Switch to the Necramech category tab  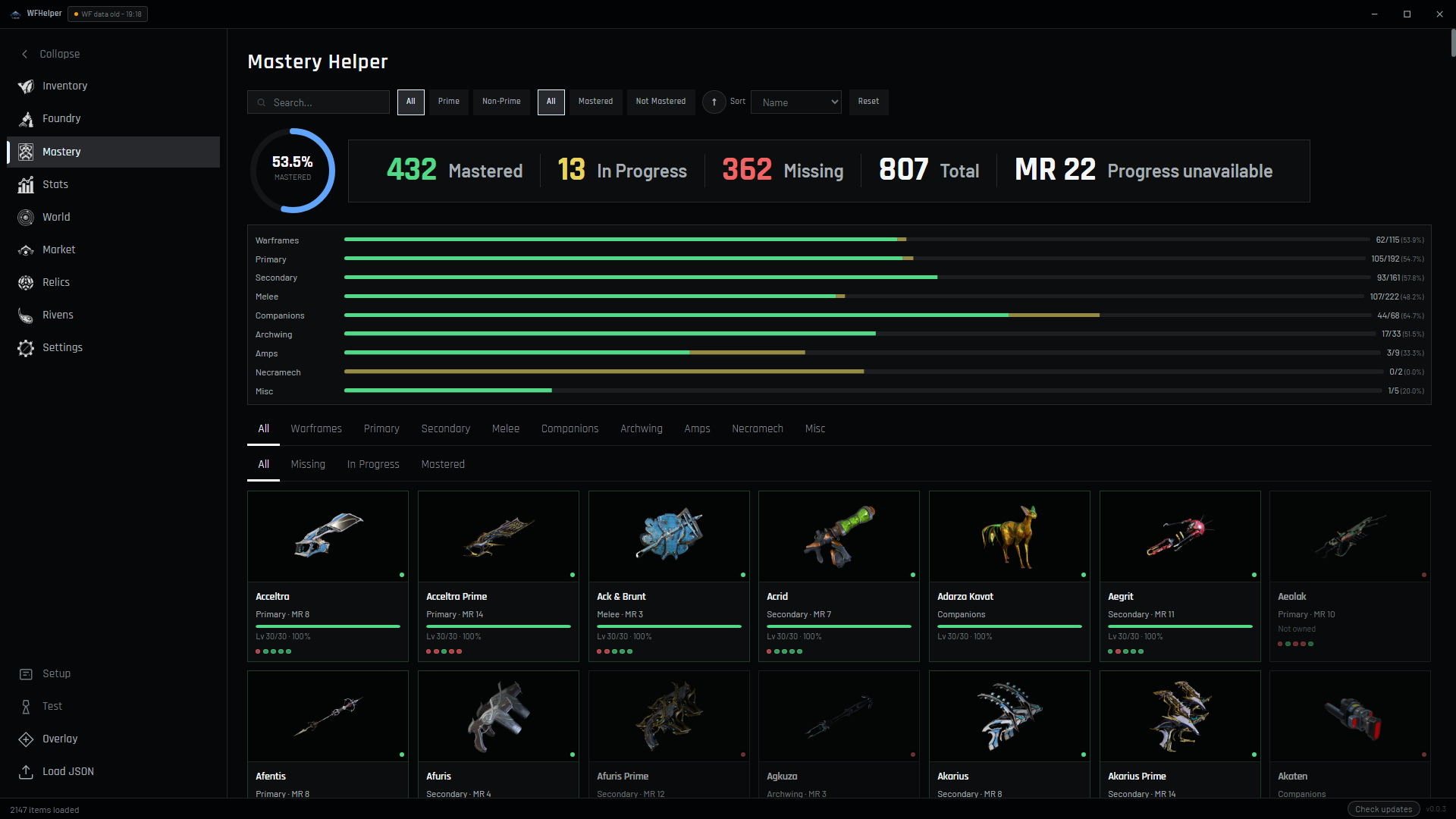click(757, 428)
